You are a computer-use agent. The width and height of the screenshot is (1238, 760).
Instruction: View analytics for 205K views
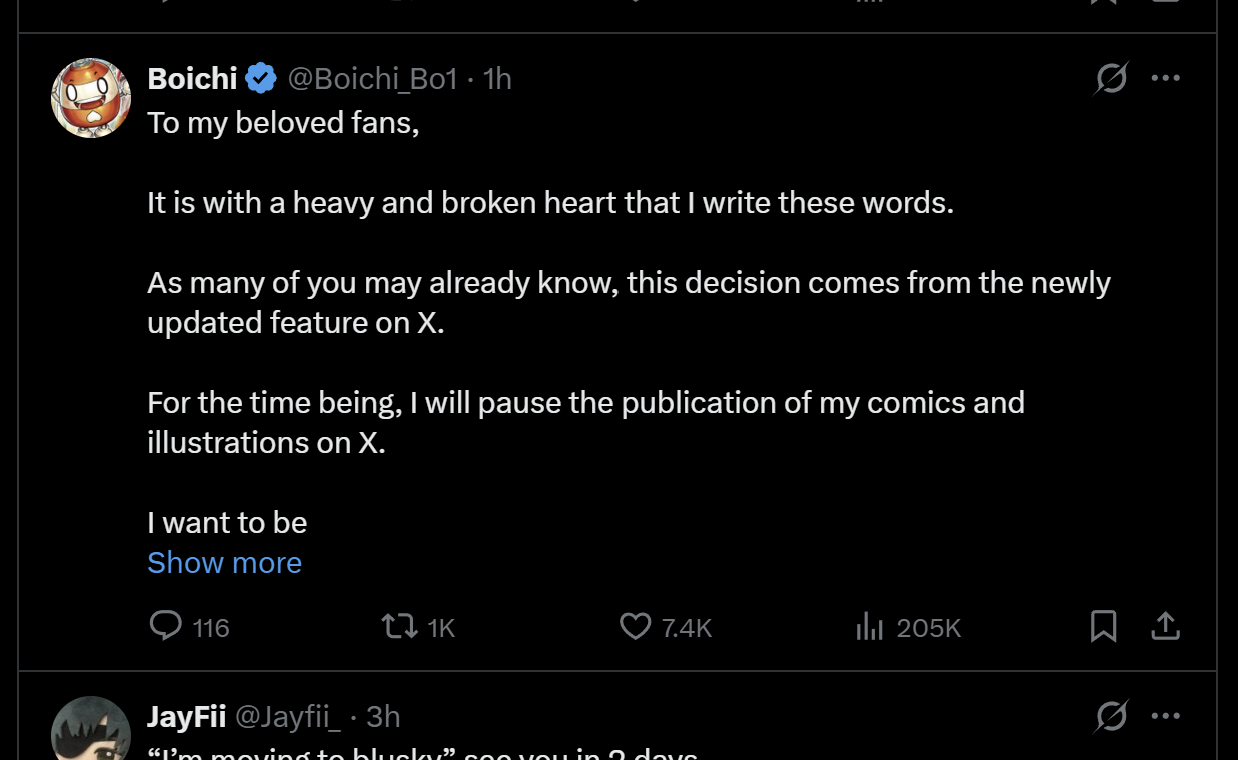click(x=870, y=627)
